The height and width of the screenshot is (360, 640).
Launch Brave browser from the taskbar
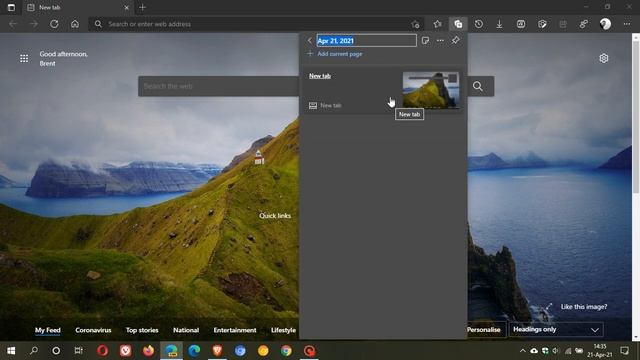(x=217, y=351)
